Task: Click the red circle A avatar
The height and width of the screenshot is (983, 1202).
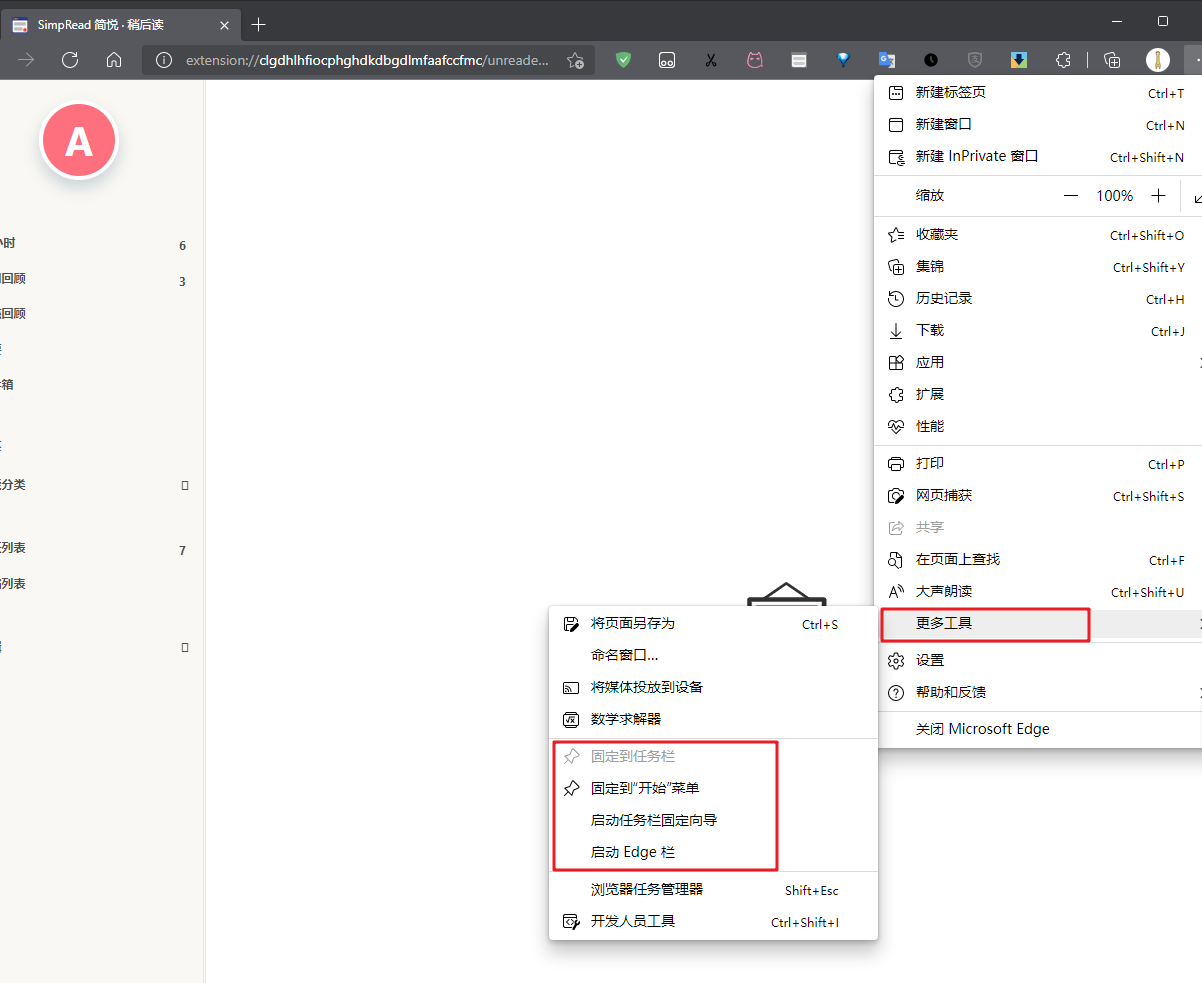Action: click(79, 141)
